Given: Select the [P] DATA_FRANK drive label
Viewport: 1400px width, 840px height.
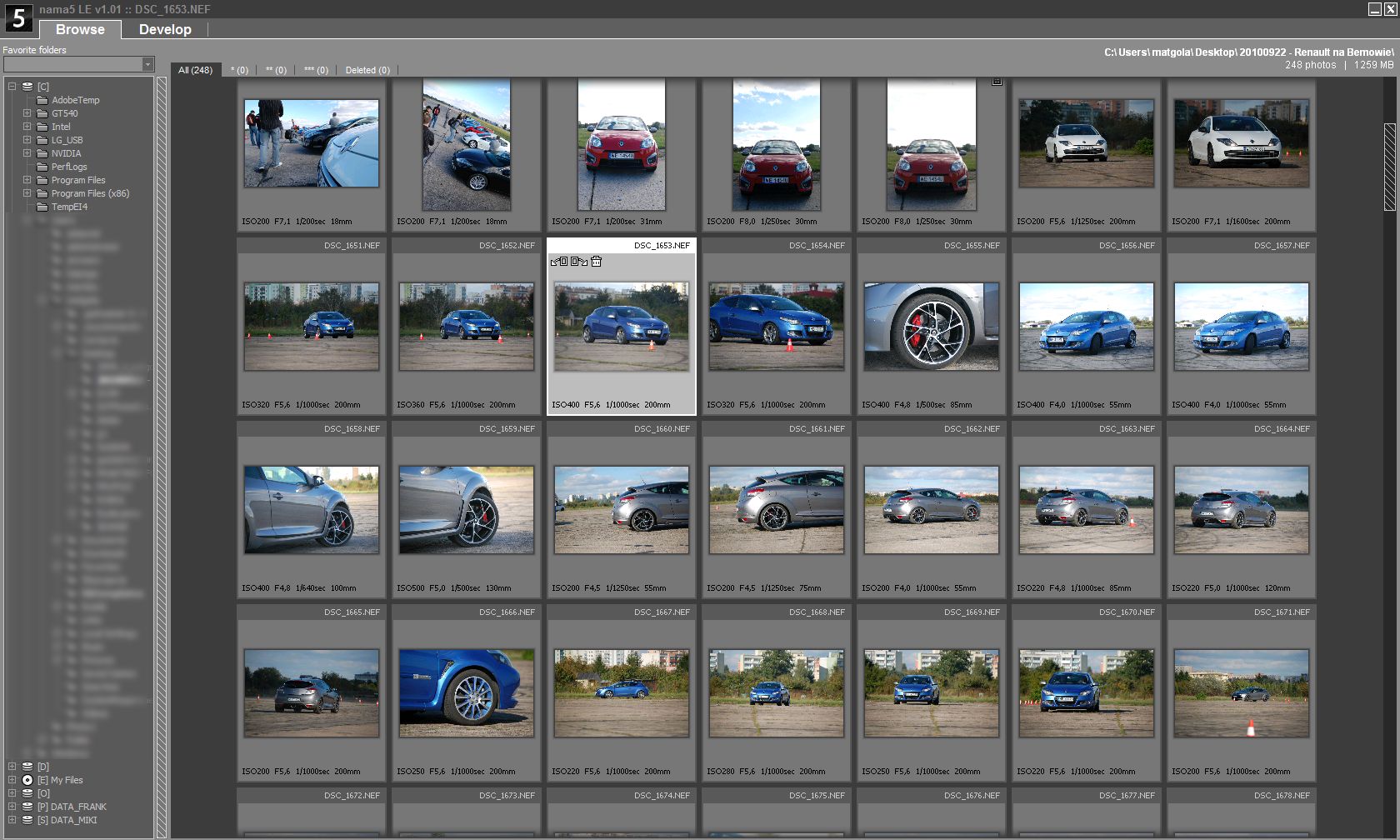Looking at the screenshot, I should [72, 807].
